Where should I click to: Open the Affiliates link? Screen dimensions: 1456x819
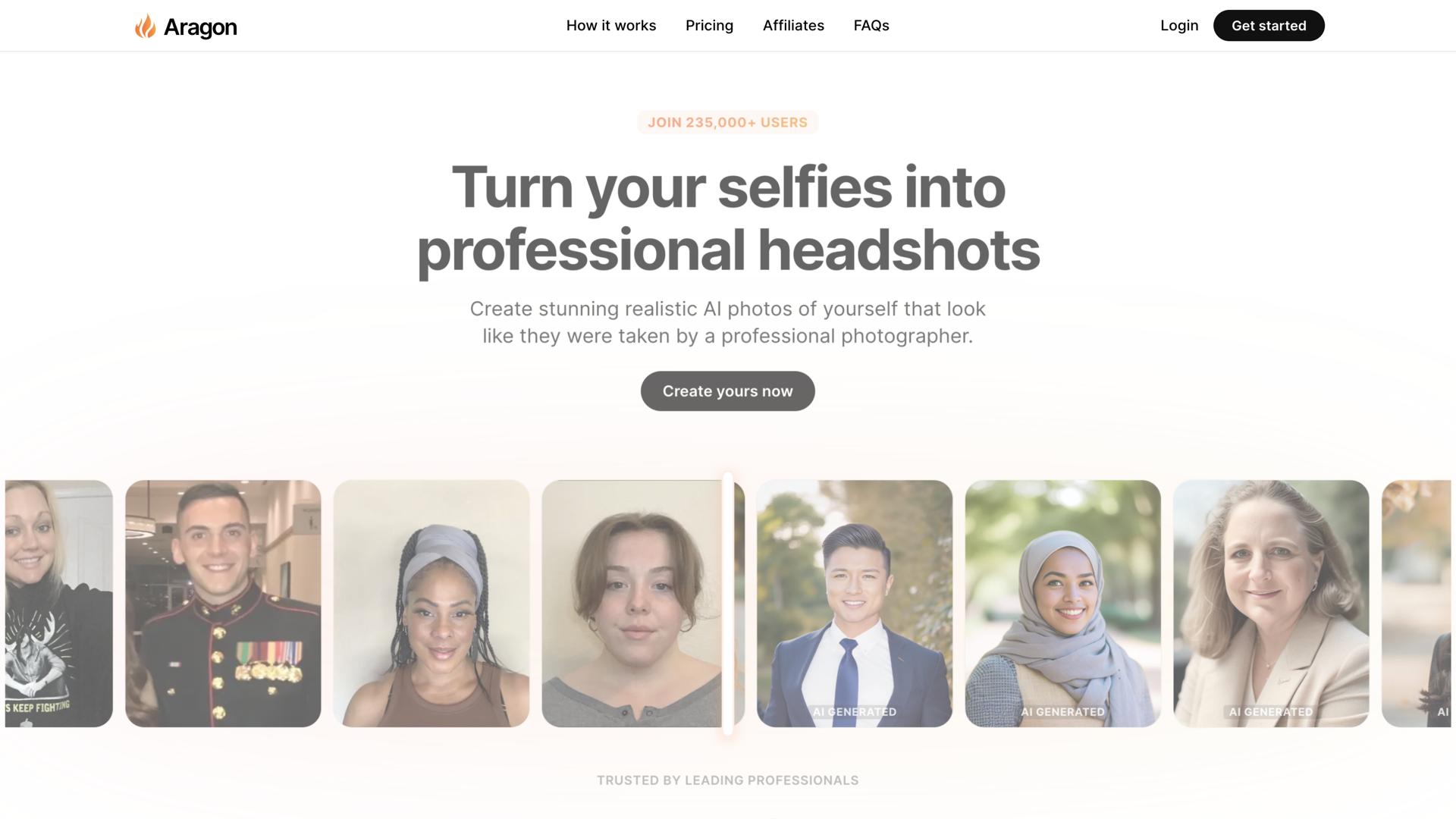coord(793,26)
